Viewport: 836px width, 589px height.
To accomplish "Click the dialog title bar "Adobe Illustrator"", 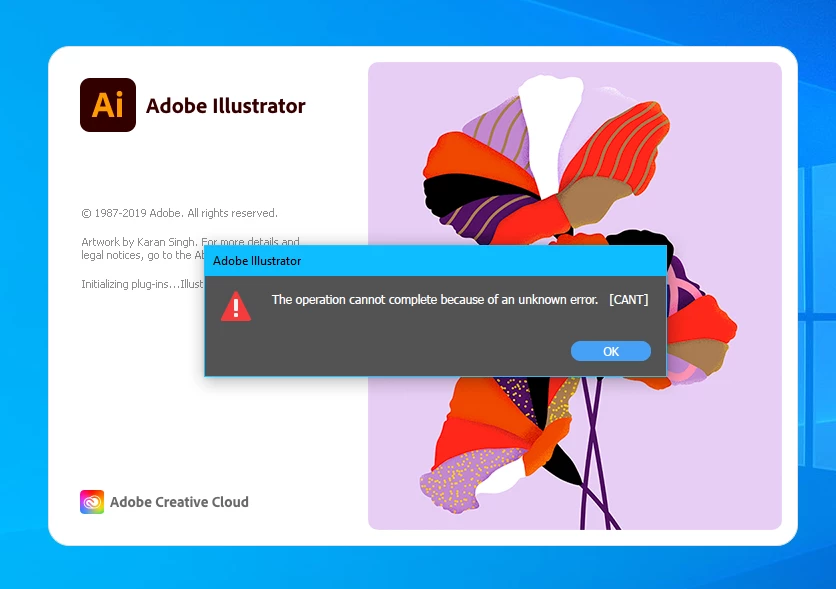I will tap(435, 261).
